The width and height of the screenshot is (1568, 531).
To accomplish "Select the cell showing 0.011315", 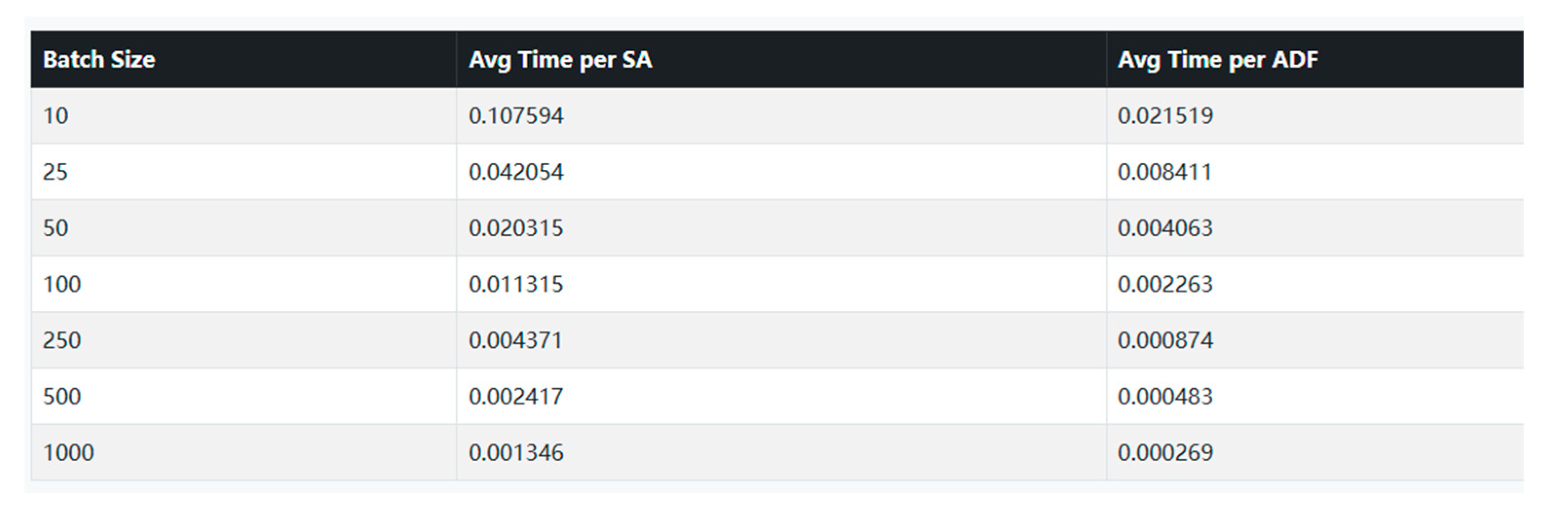I will click(516, 284).
